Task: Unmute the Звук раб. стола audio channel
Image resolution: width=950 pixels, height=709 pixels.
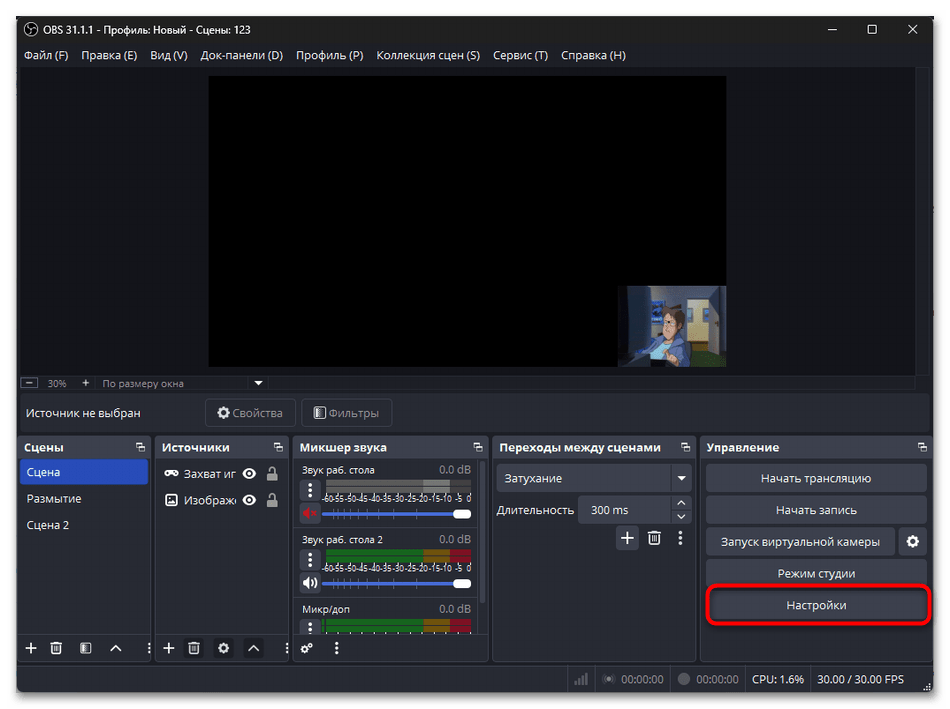Action: [x=310, y=513]
